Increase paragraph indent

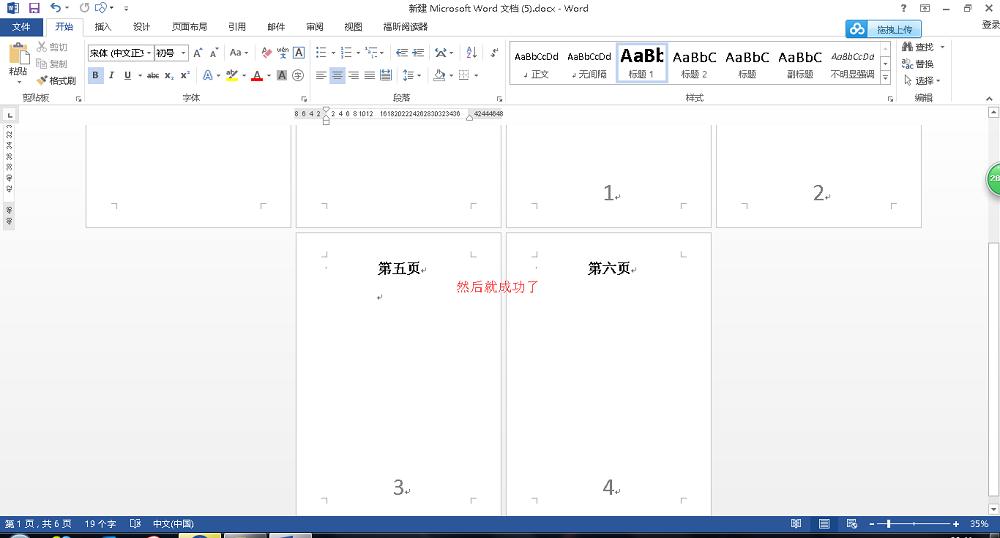point(418,53)
